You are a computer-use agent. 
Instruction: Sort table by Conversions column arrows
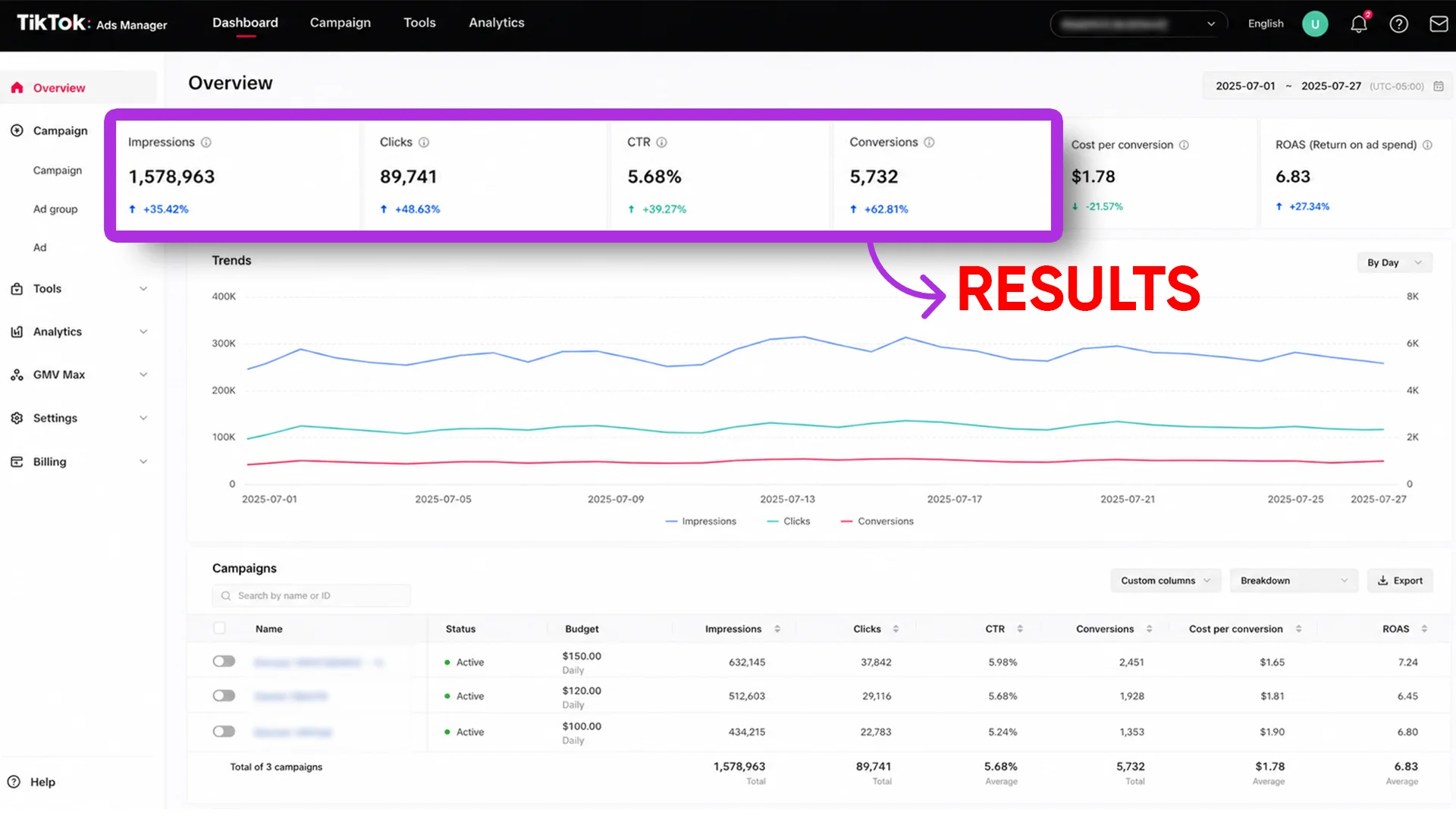click(x=1149, y=629)
